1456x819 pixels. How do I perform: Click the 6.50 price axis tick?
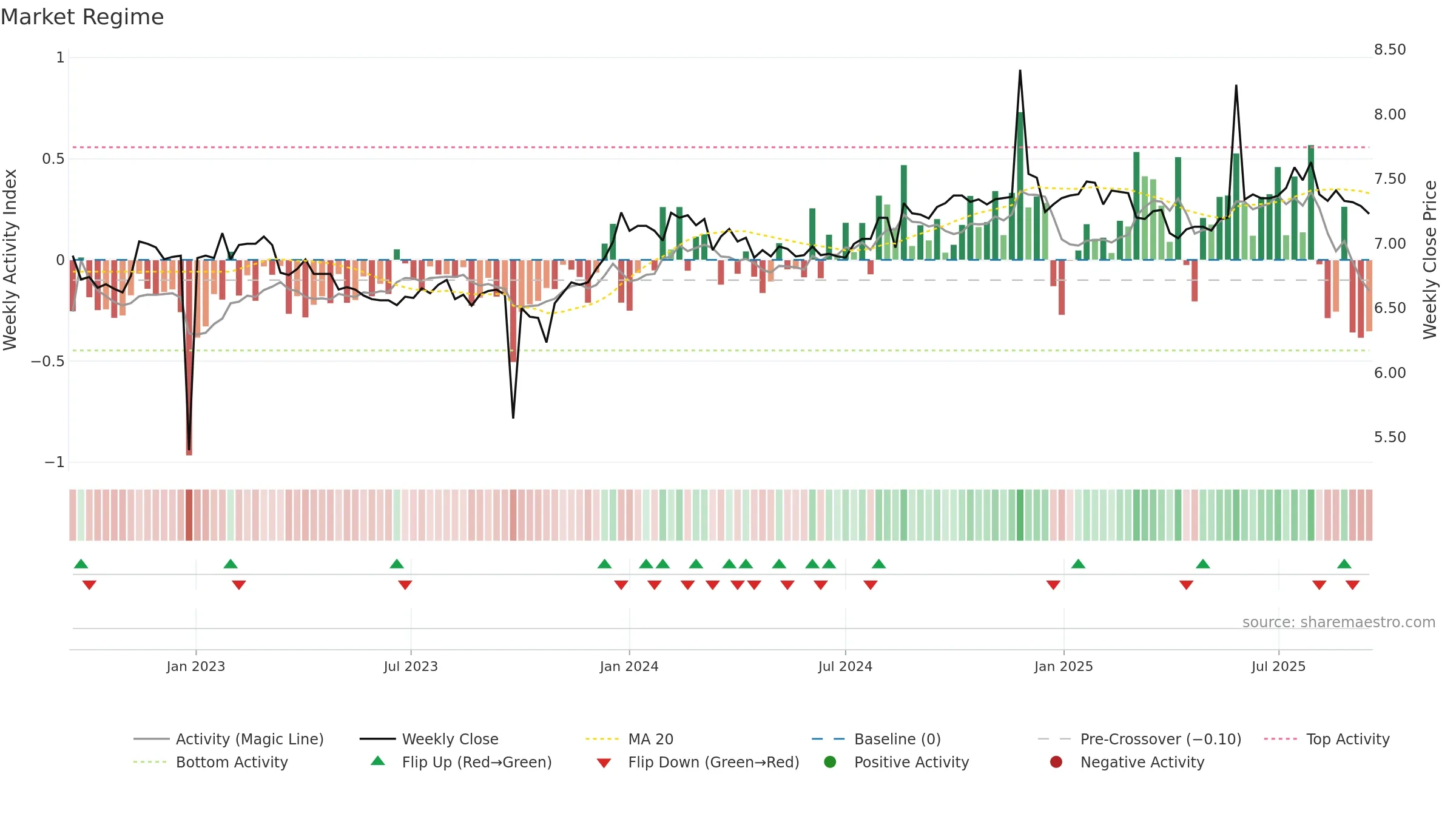click(1390, 308)
